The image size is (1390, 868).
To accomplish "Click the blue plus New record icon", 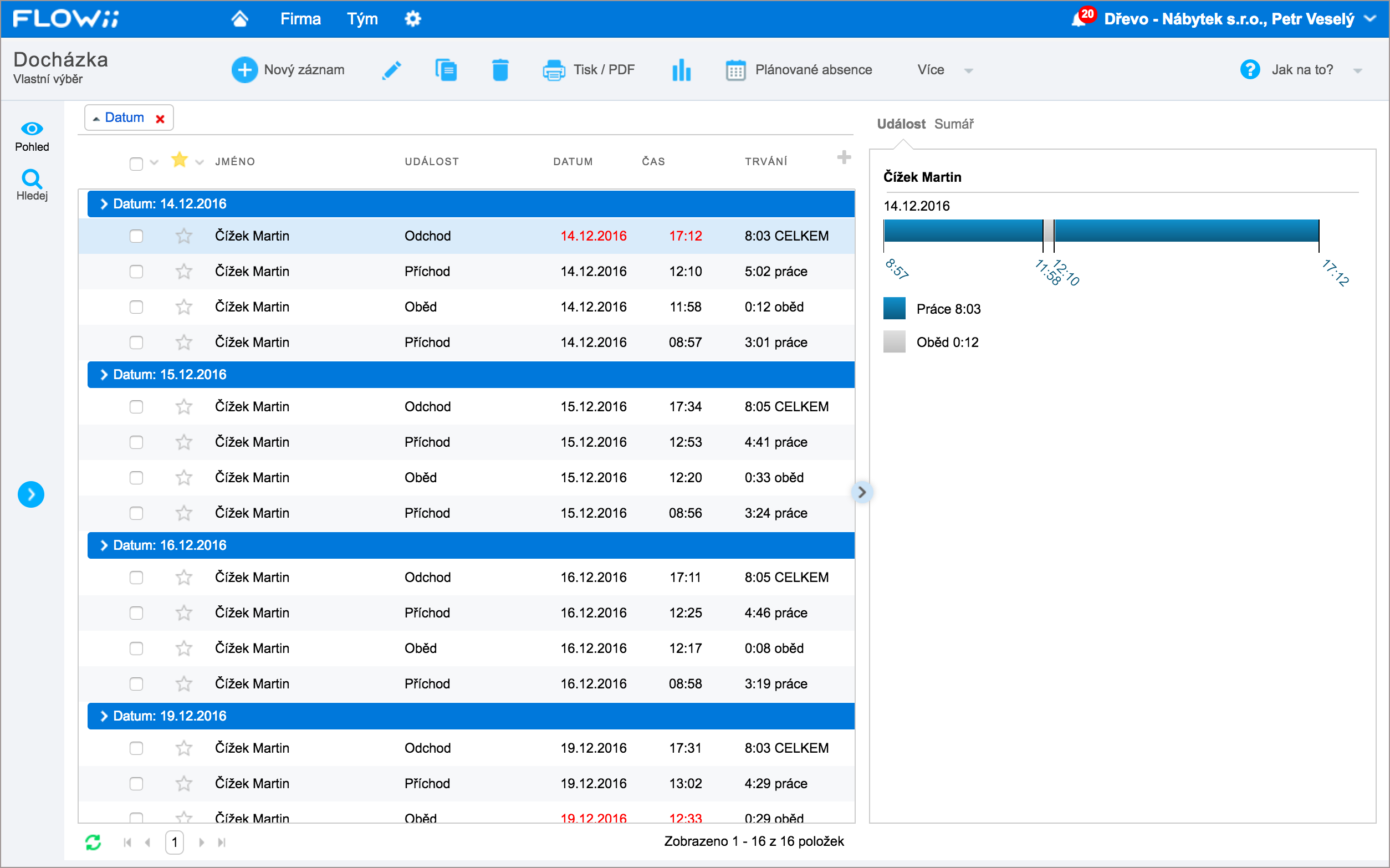I will tap(244, 70).
